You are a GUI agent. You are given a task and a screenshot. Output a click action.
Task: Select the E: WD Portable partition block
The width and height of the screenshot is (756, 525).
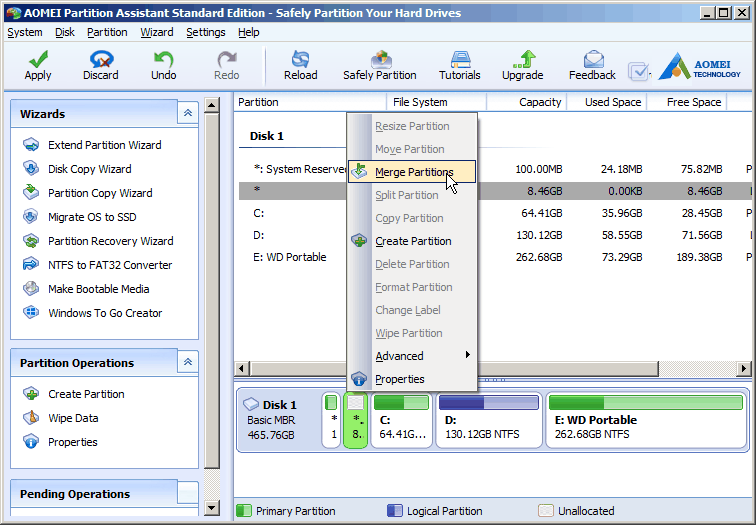tap(646, 420)
